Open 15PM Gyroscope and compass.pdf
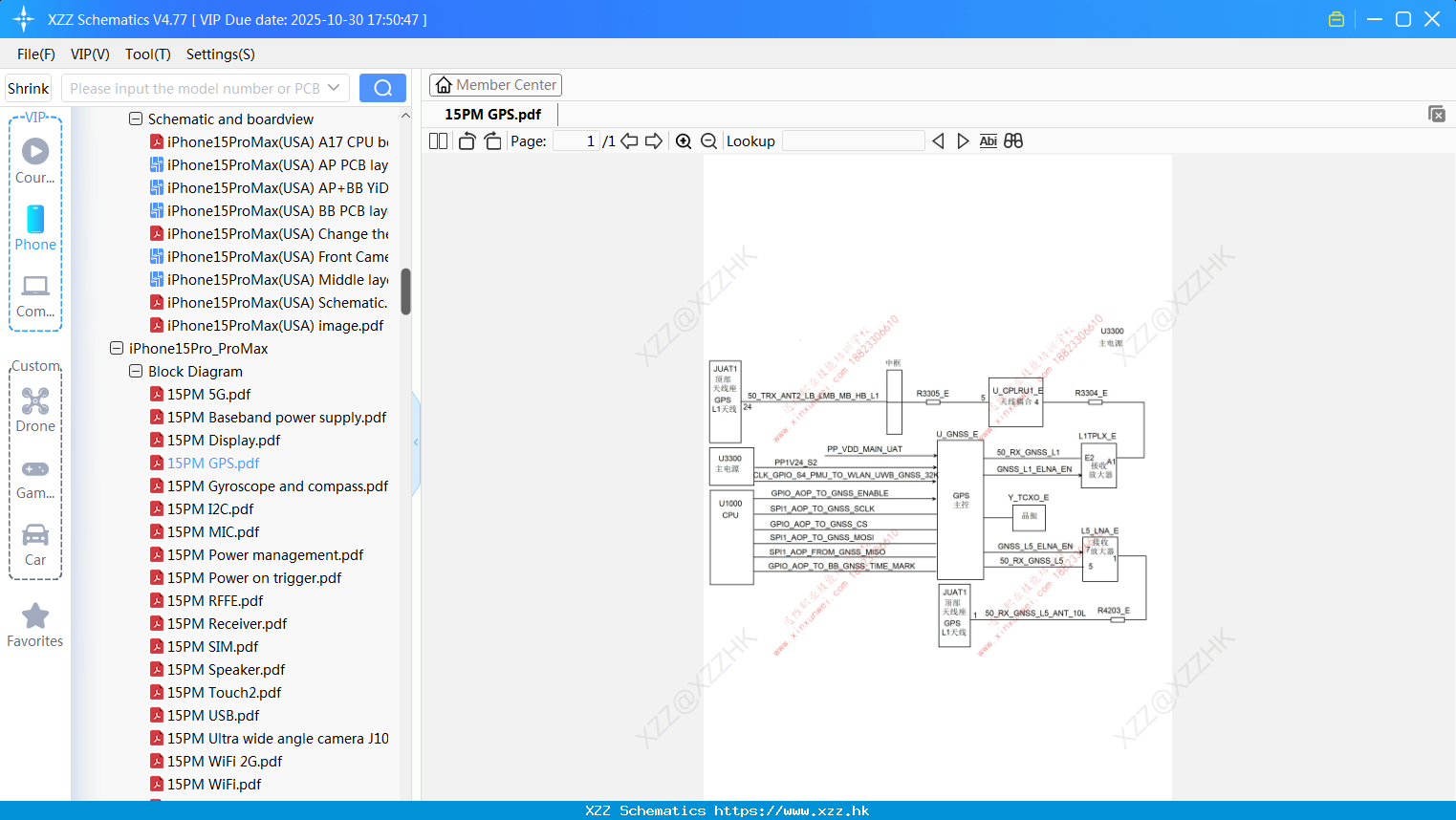The height and width of the screenshot is (820, 1456). pyautogui.click(x=277, y=486)
